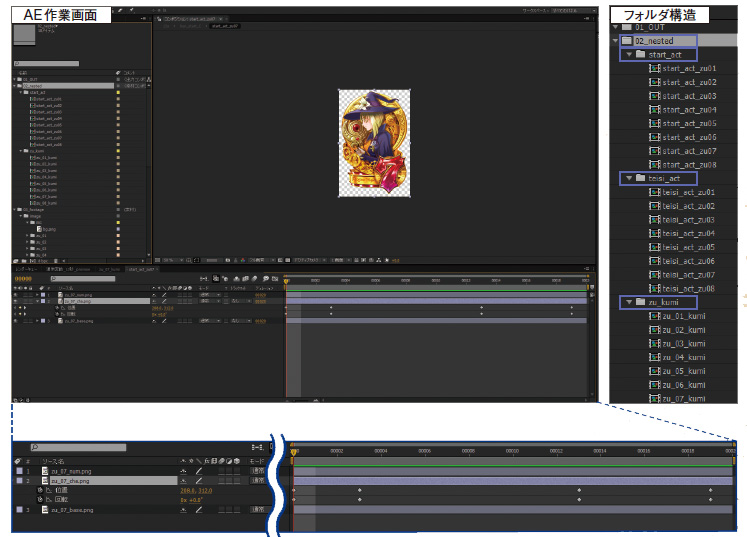This screenshot has height=537, width=747.
Task: Switch to the render queue timeline tab
Action: point(26,269)
